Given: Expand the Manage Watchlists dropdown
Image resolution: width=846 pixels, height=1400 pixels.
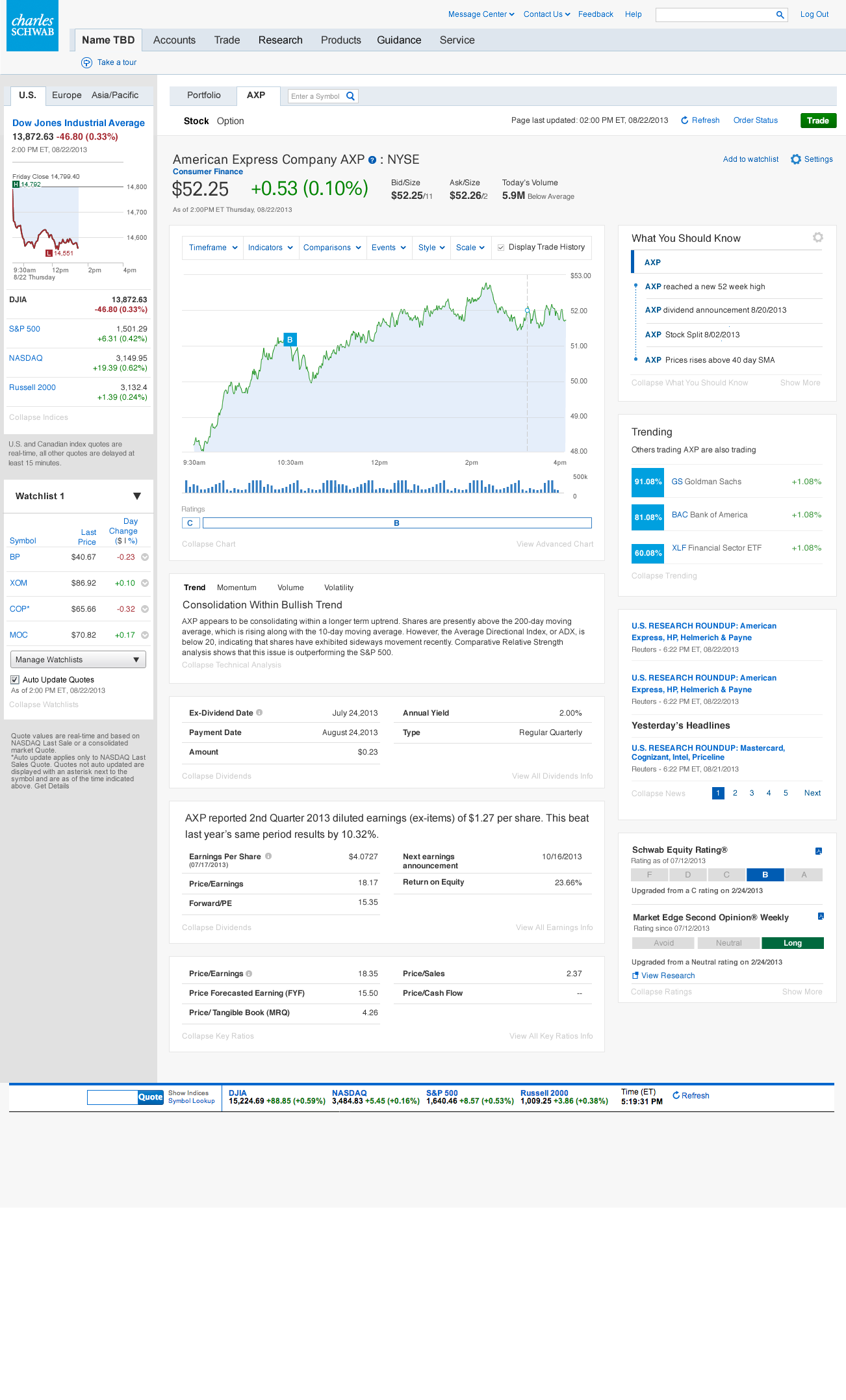Looking at the screenshot, I should (78, 660).
